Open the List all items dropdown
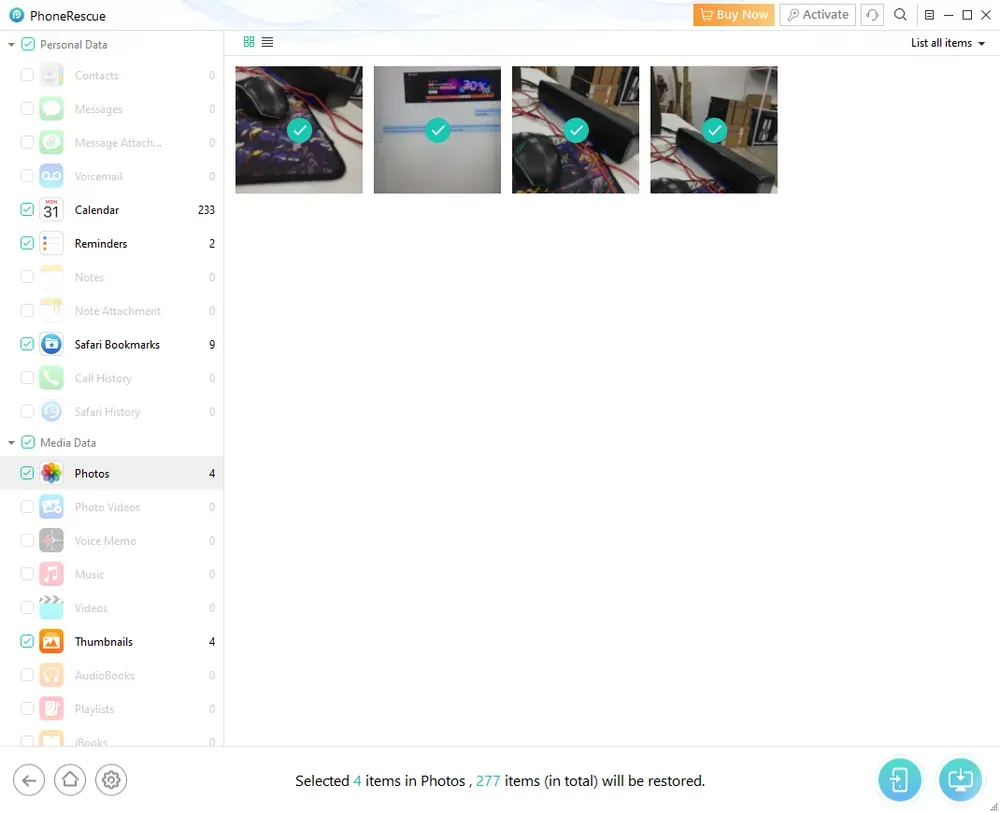Image resolution: width=1000 pixels, height=813 pixels. point(947,43)
